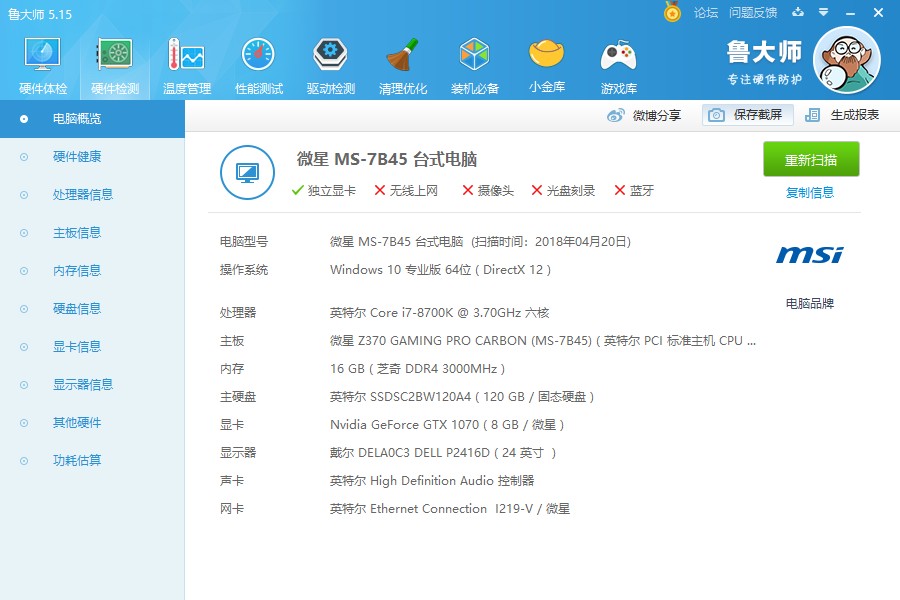Click the report icon for 生成报表
Viewport: 900px width, 600px height.
click(x=812, y=115)
